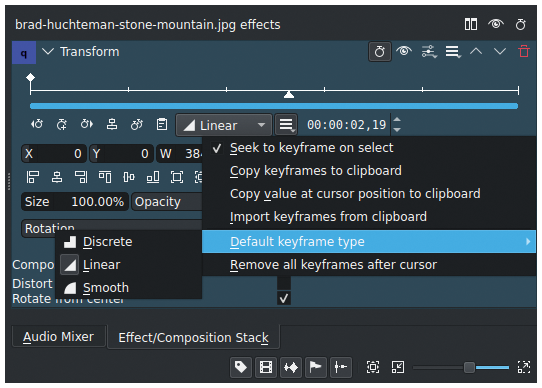Click the Size 100.00% field
The height and width of the screenshot is (388, 542).
point(75,202)
